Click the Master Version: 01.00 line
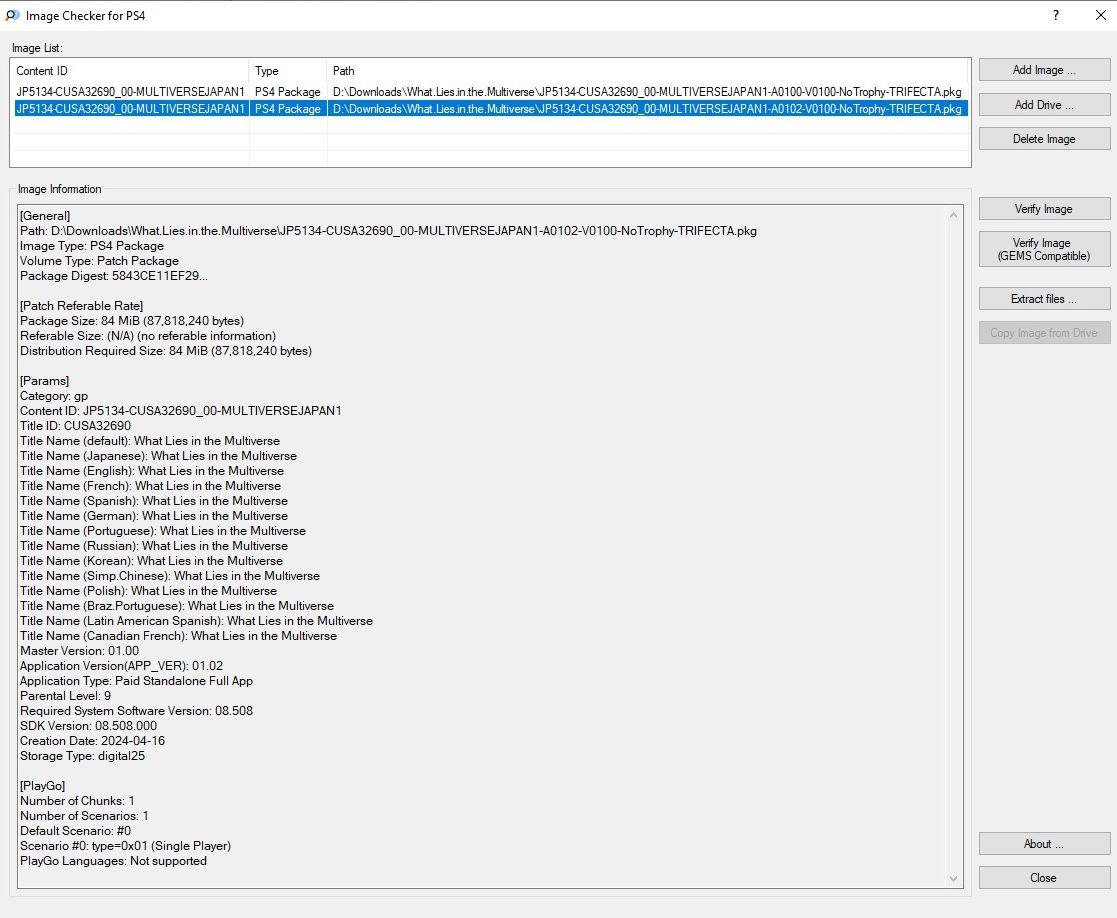This screenshot has height=918, width=1117. 79,651
